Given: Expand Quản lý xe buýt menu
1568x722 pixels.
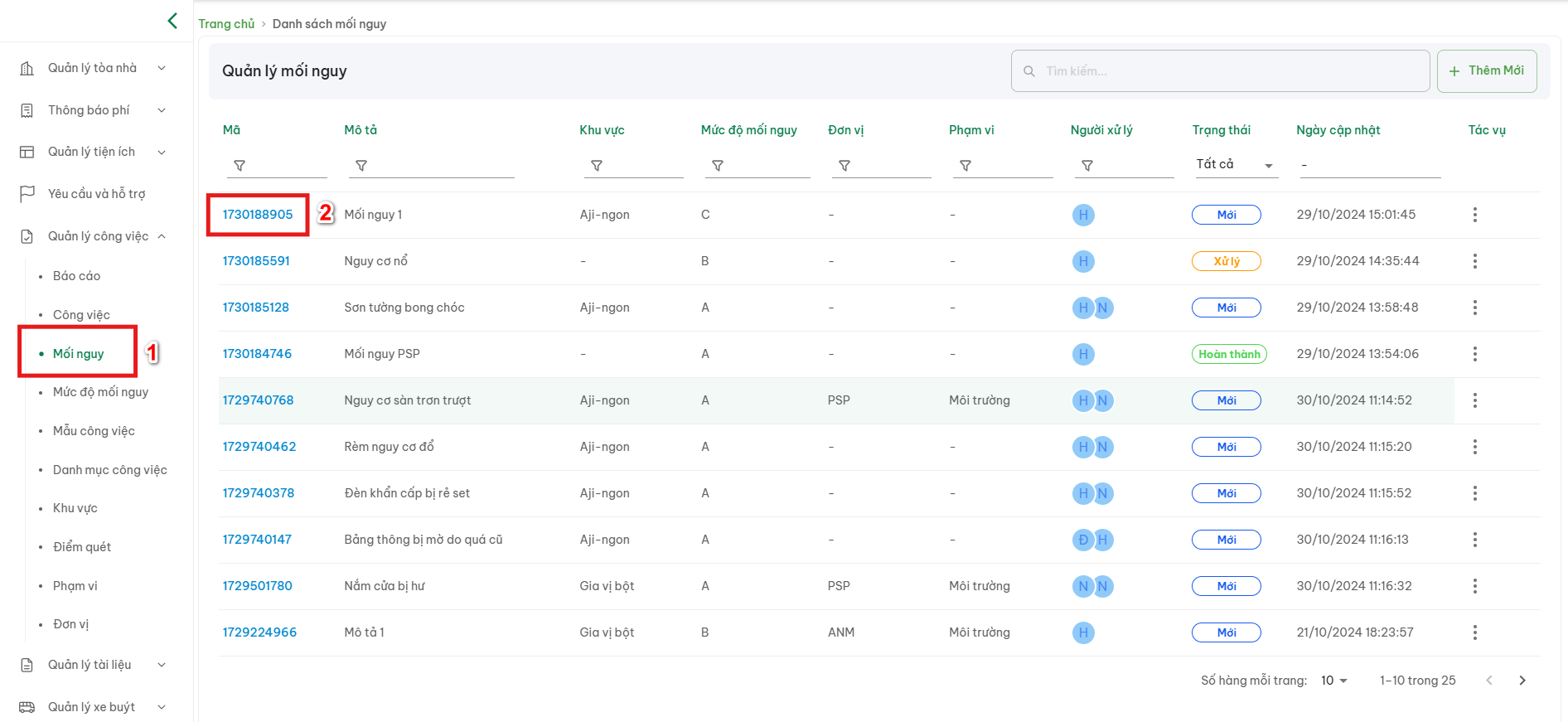Looking at the screenshot, I should click(162, 707).
